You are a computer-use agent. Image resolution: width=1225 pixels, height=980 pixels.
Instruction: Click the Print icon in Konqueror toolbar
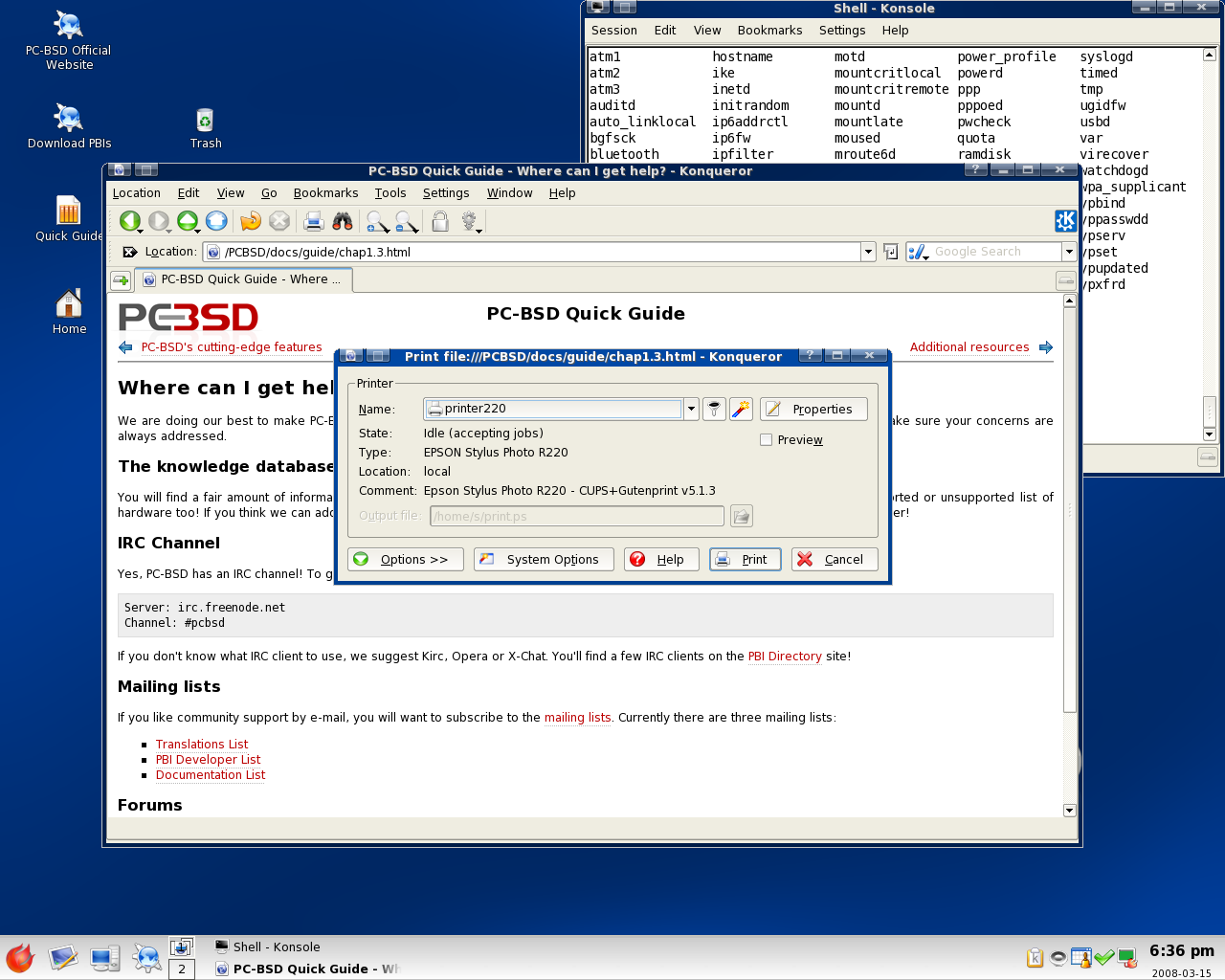pyautogui.click(x=313, y=221)
